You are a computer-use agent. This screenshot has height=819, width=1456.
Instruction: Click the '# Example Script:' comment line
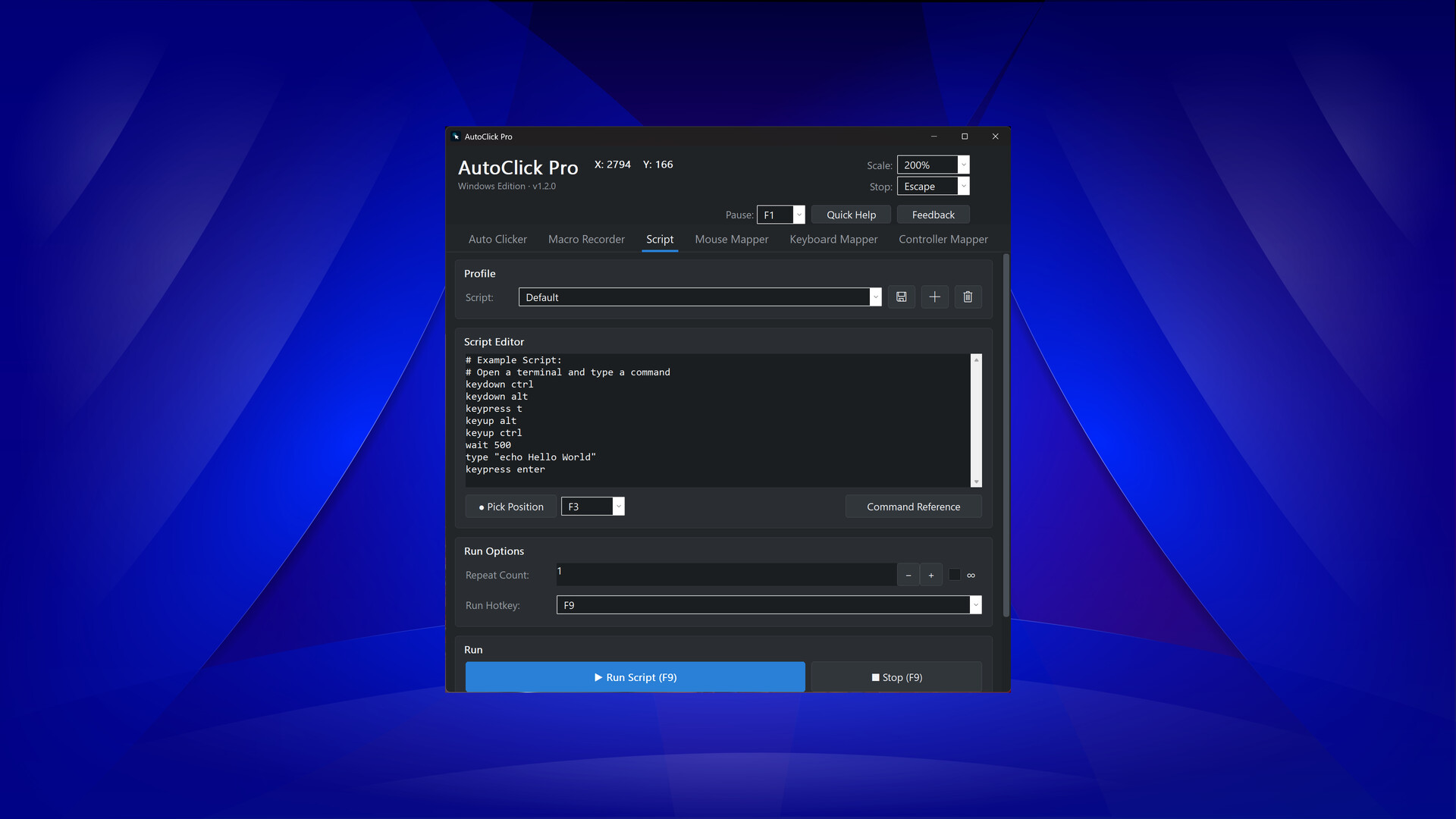click(513, 360)
